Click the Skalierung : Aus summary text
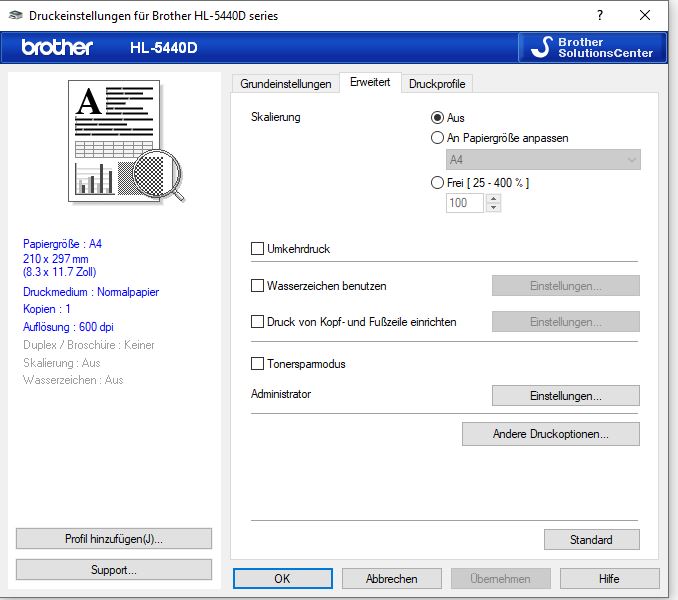 click(x=61, y=363)
